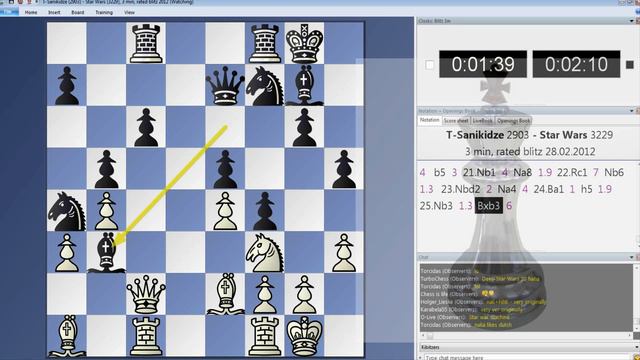640x360 pixels.
Task: Select the black bishop on b3
Action: pyautogui.click(x=106, y=252)
